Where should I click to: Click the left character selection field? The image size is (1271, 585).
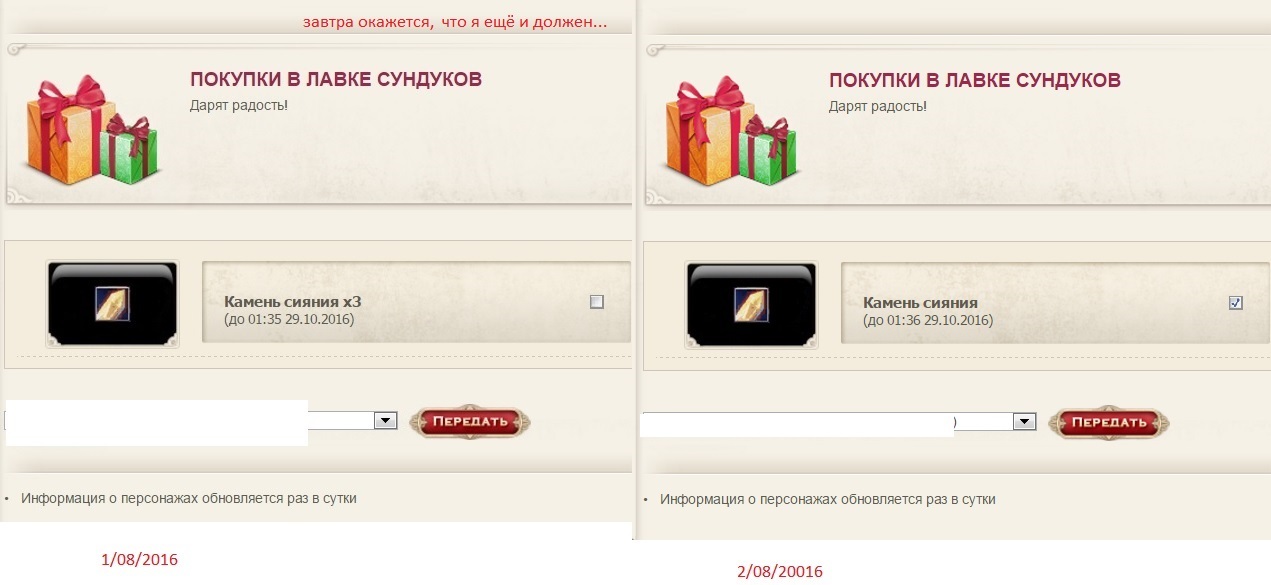(x=201, y=421)
